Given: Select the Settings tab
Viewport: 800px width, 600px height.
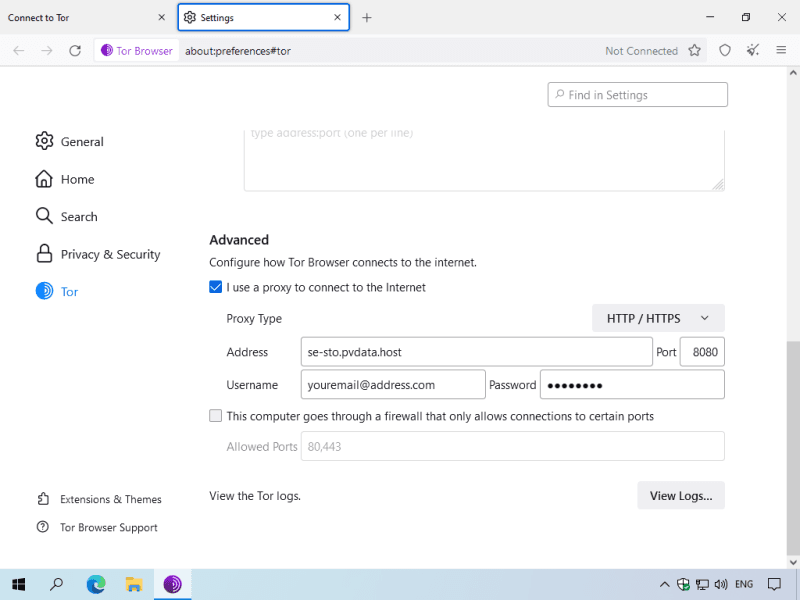Looking at the screenshot, I should [x=264, y=17].
